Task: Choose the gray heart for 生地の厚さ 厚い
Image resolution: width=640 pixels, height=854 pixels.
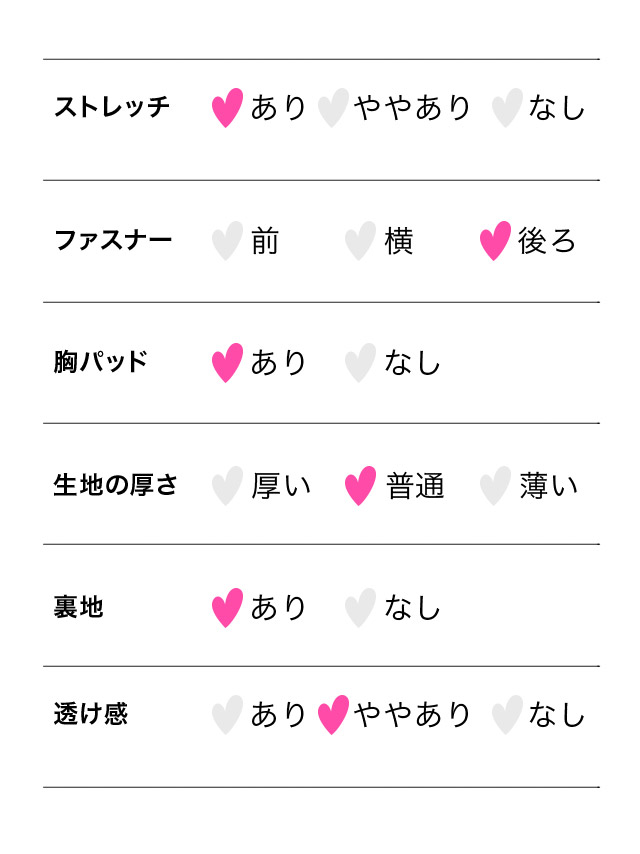Action: click(x=227, y=486)
